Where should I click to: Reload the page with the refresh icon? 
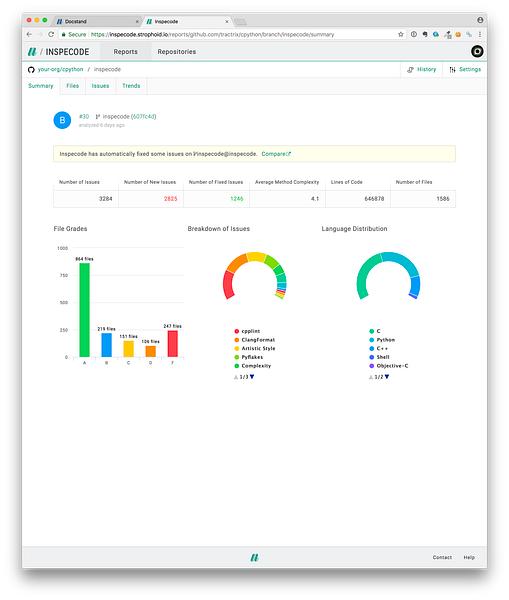point(51,34)
